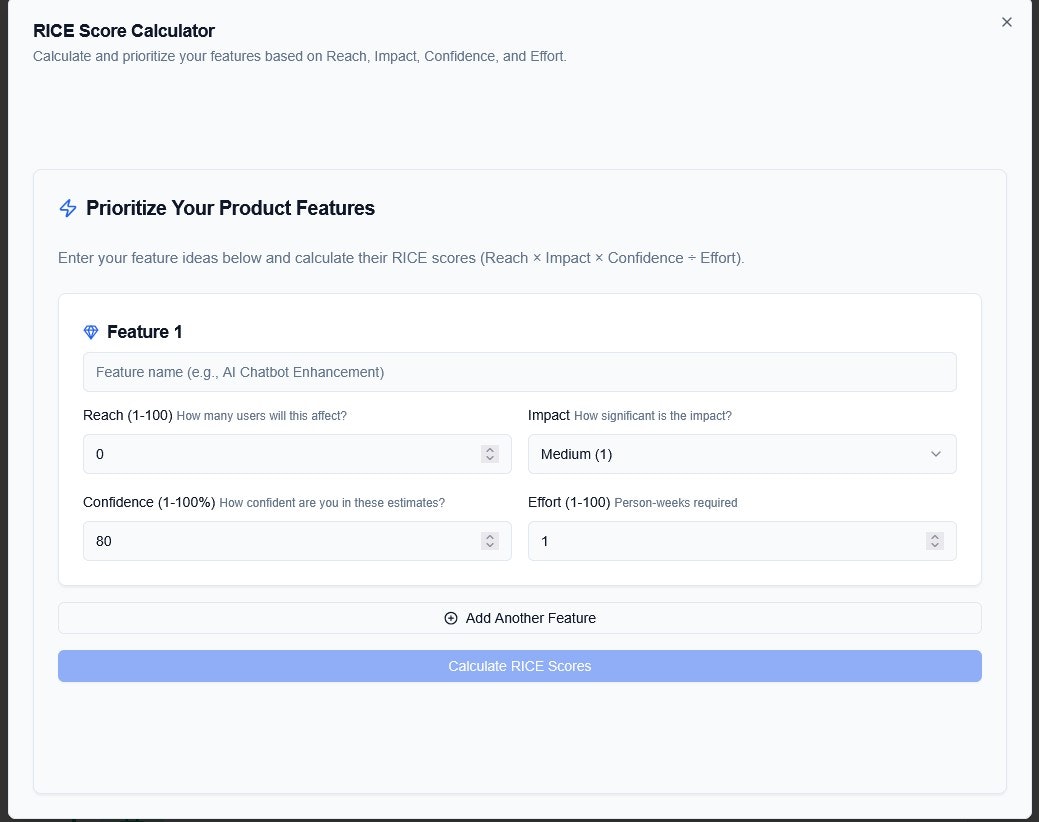The height and width of the screenshot is (822, 1039).
Task: Click the "Confidence (1-100%)" field label
Action: 149,502
